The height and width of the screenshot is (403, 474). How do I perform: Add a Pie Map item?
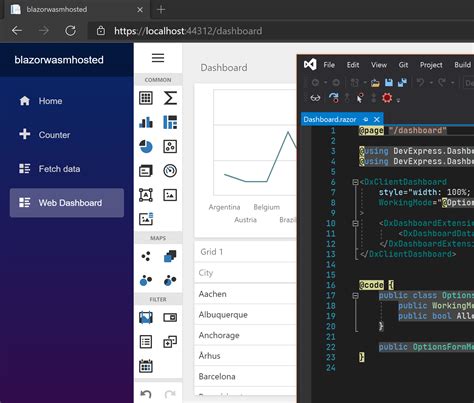(x=170, y=281)
